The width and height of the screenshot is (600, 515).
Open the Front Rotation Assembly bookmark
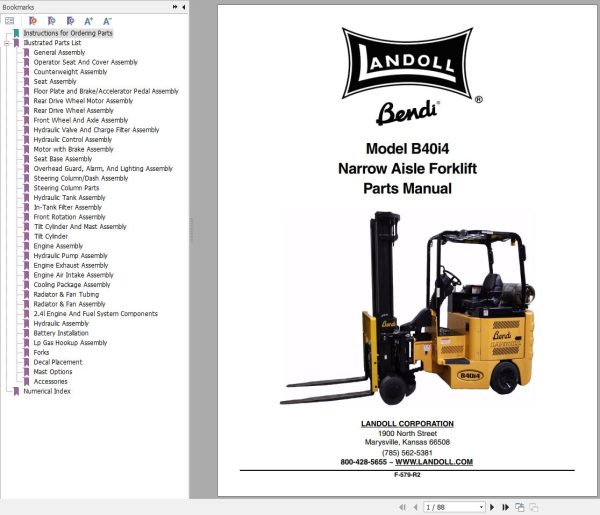(x=69, y=217)
